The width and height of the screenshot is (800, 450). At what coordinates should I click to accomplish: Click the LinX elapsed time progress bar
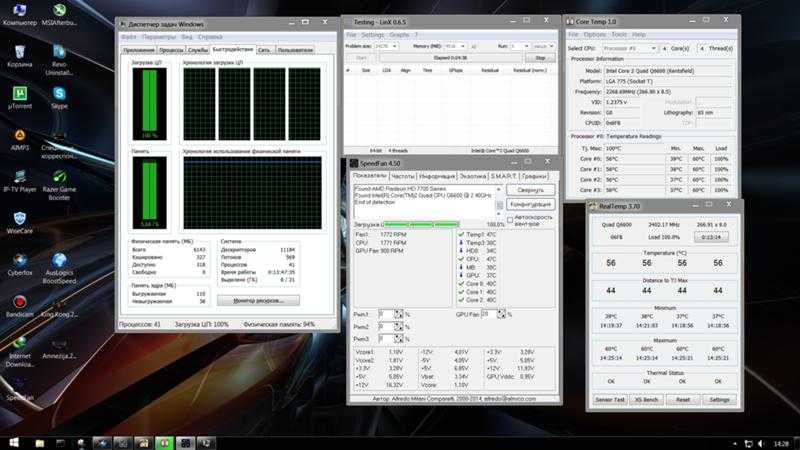point(450,58)
